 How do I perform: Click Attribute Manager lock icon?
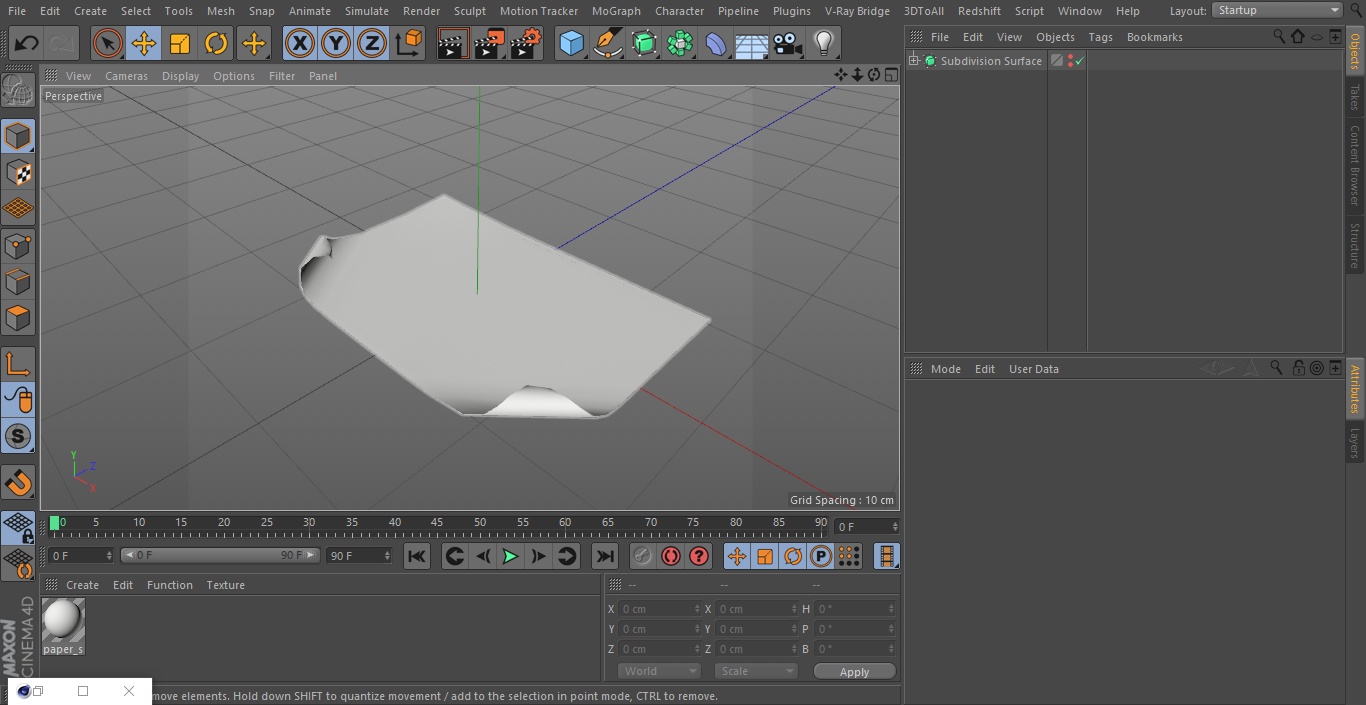point(1298,368)
